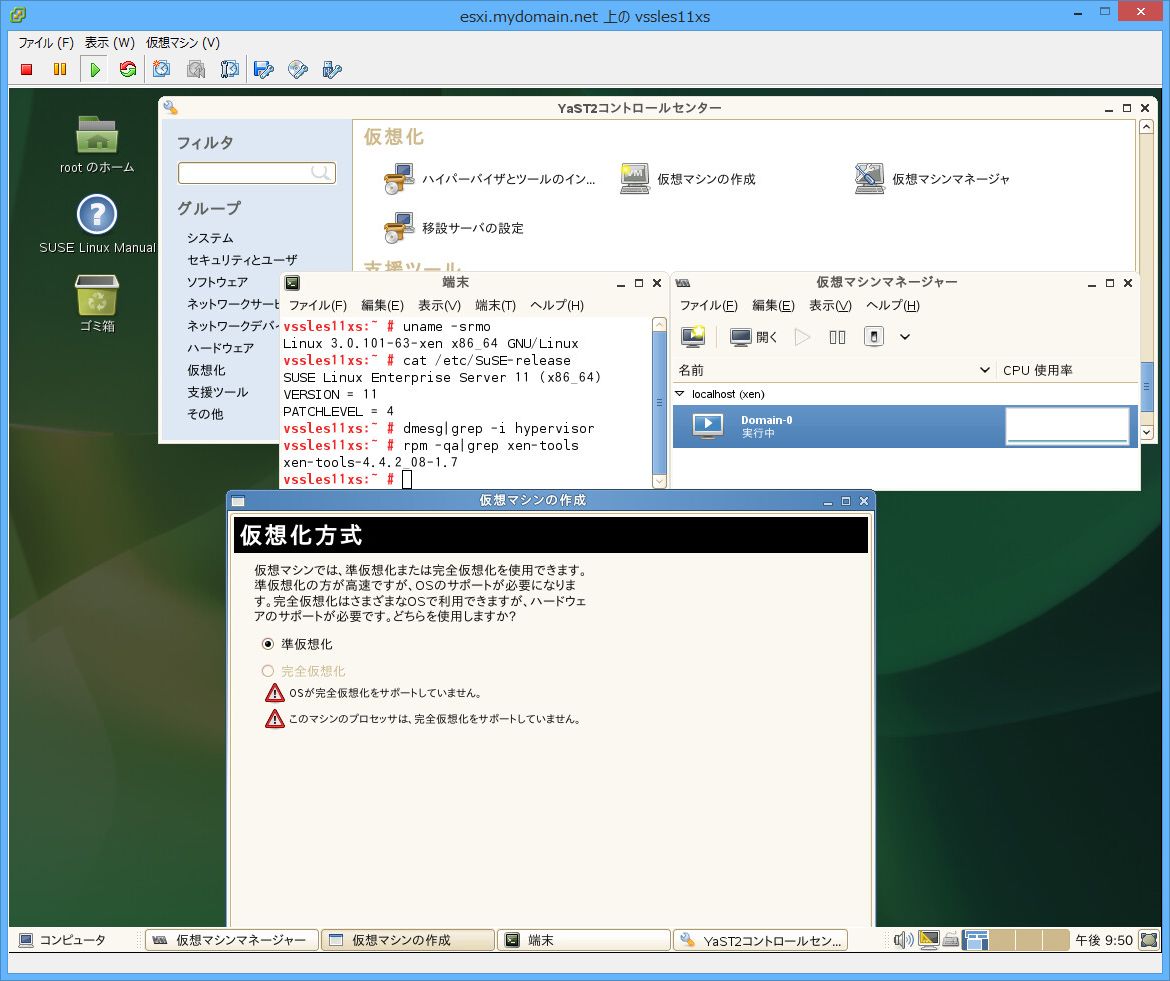Click the 午後 9:50 clock in the panel

click(x=1104, y=940)
